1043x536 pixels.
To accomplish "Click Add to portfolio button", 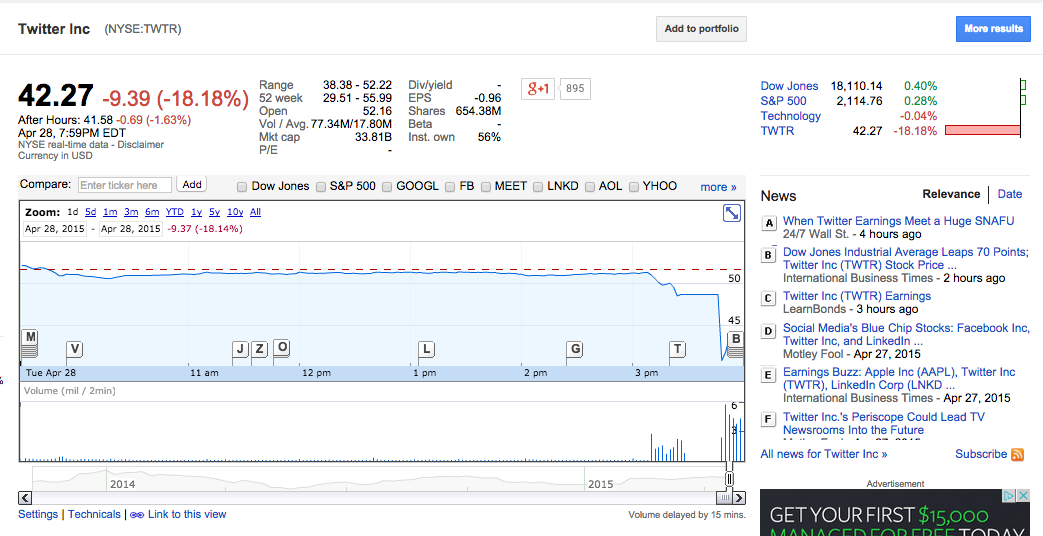I will click(x=702, y=29).
